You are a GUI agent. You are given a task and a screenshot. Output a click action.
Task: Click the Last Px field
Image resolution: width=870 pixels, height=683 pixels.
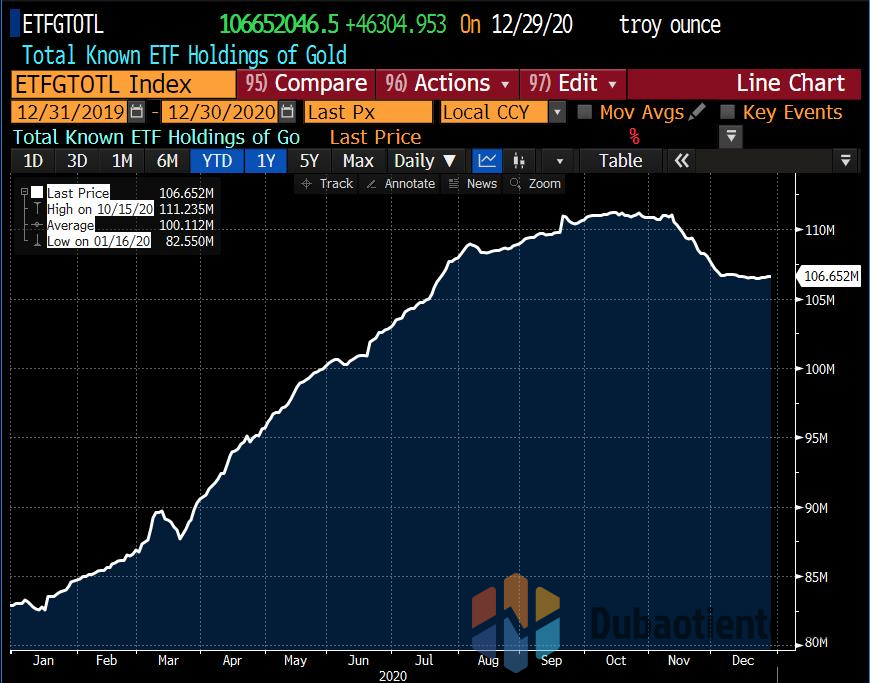click(368, 113)
